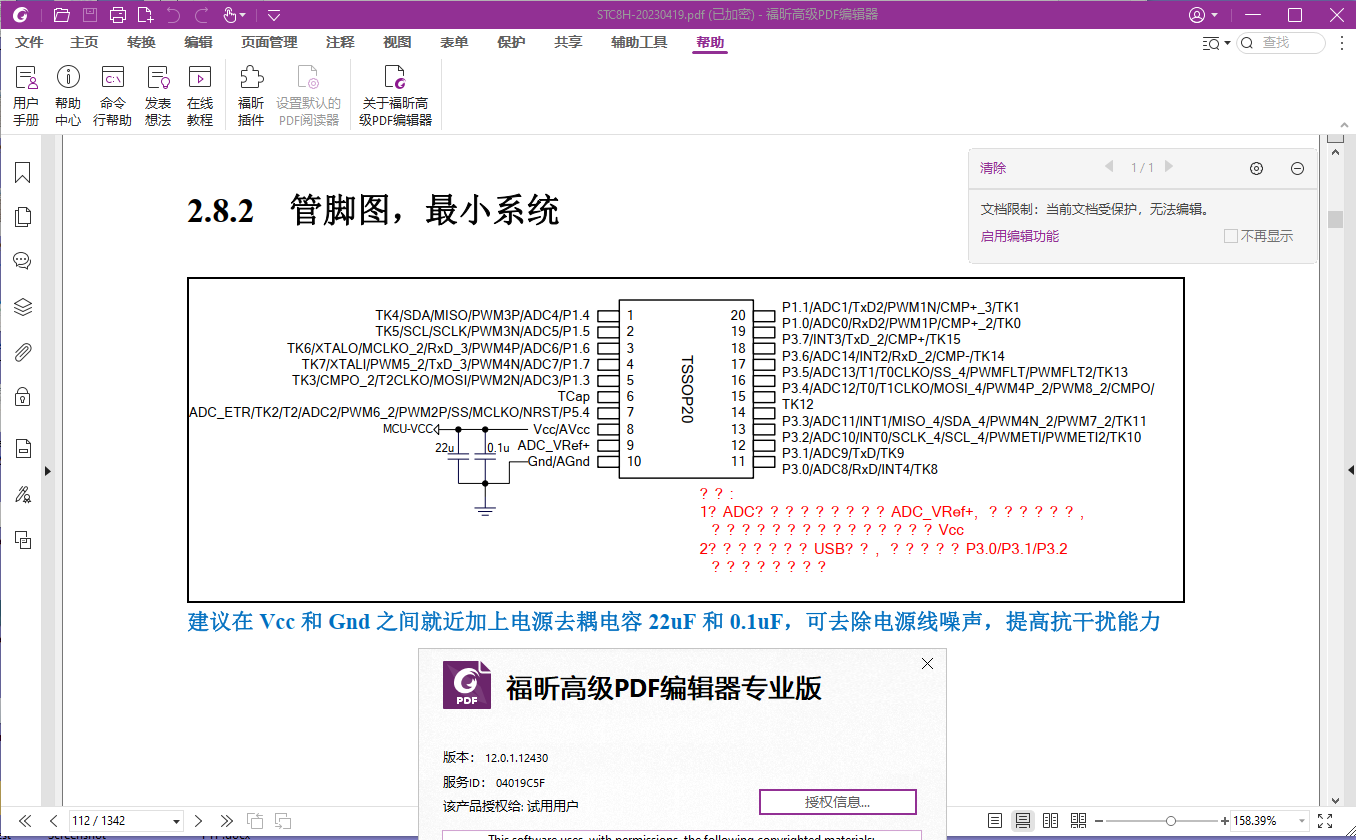This screenshot has width=1356, height=840.
Task: Open the Attachments panel (paperclip)
Action: click(x=23, y=352)
